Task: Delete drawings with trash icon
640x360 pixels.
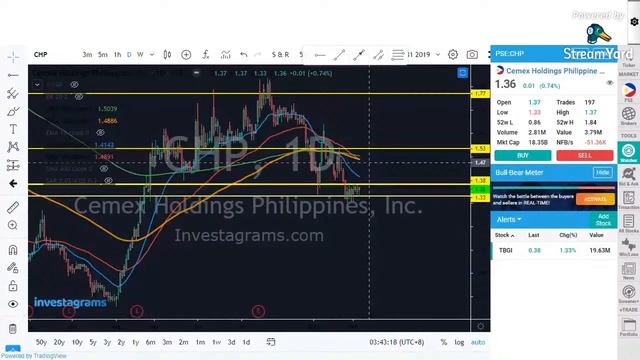Action: click(x=13, y=329)
